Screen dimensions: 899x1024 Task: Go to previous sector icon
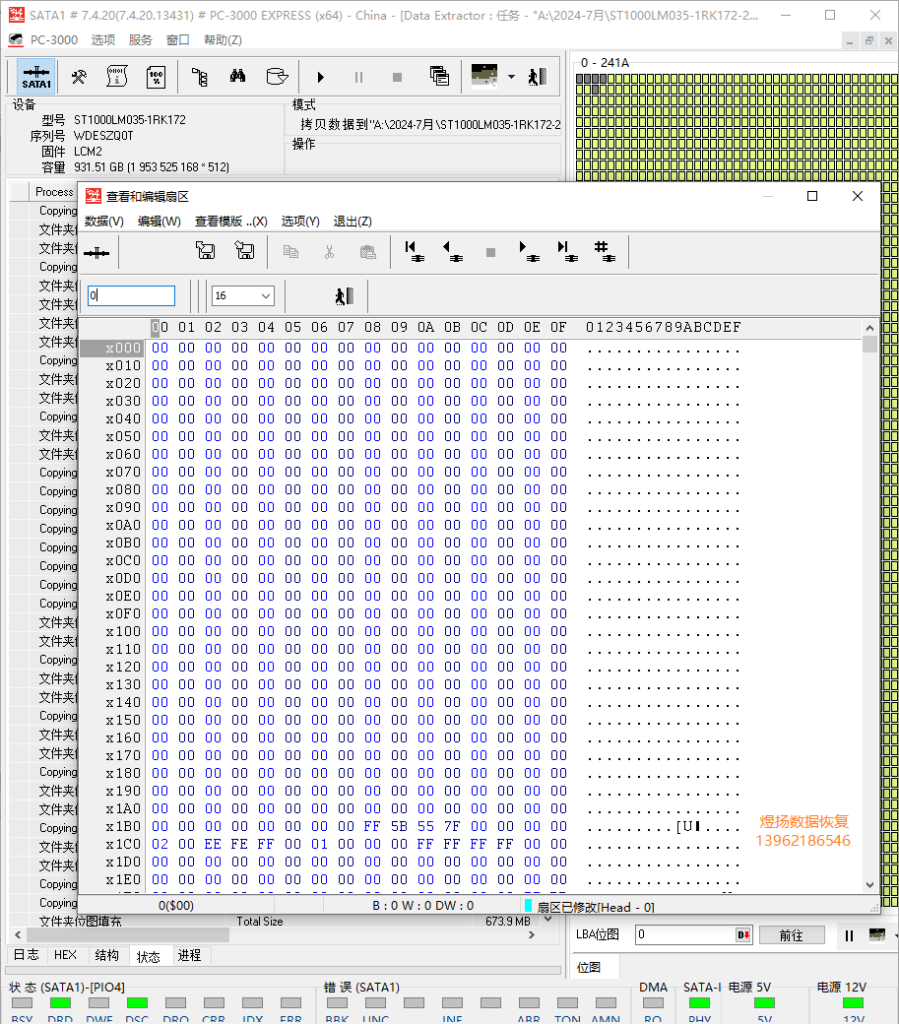pyautogui.click(x=452, y=251)
